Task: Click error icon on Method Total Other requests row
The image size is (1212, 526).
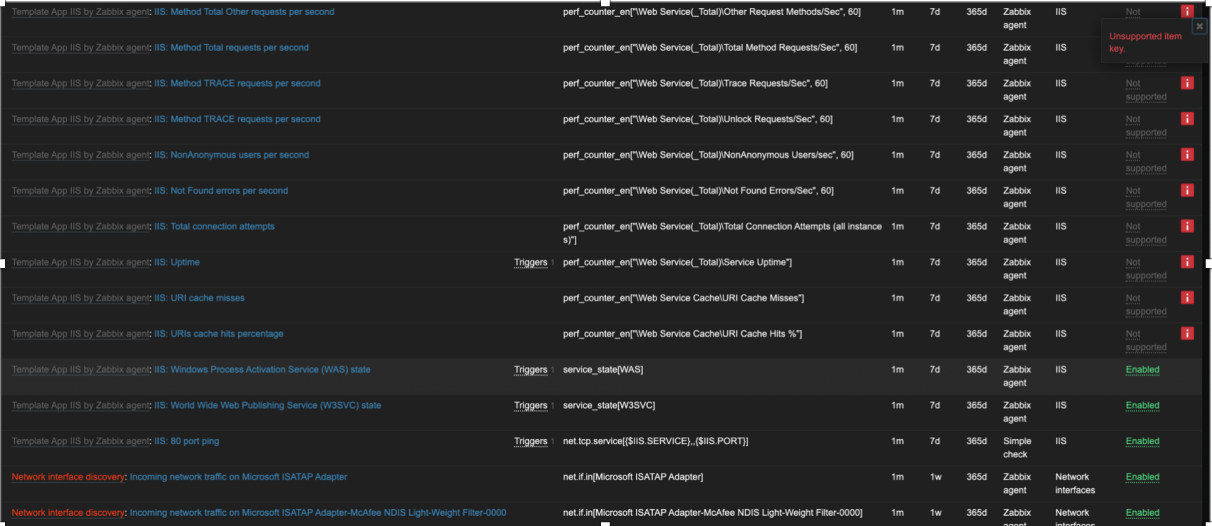Action: (x=1187, y=12)
